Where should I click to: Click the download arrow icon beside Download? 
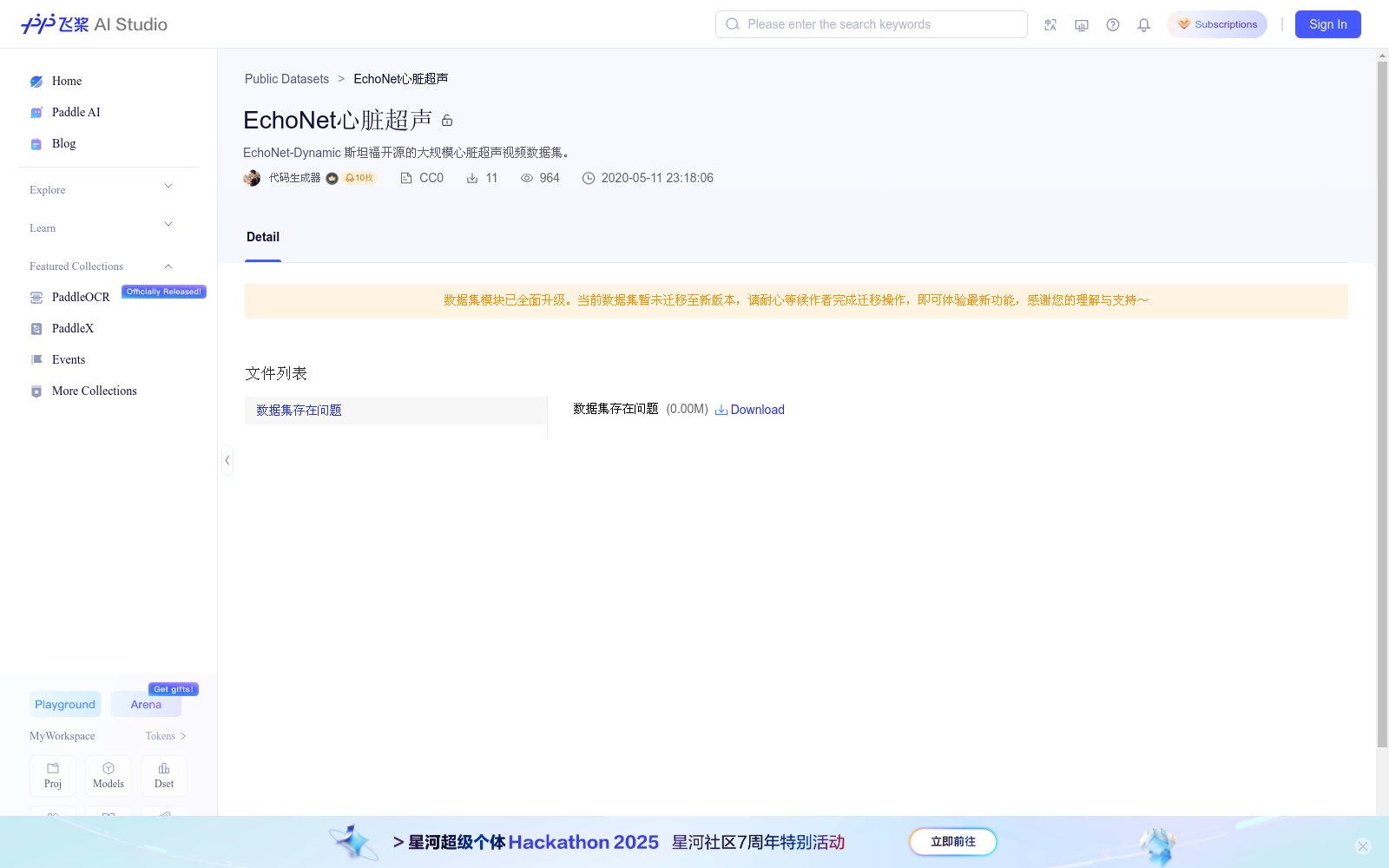pyautogui.click(x=721, y=410)
